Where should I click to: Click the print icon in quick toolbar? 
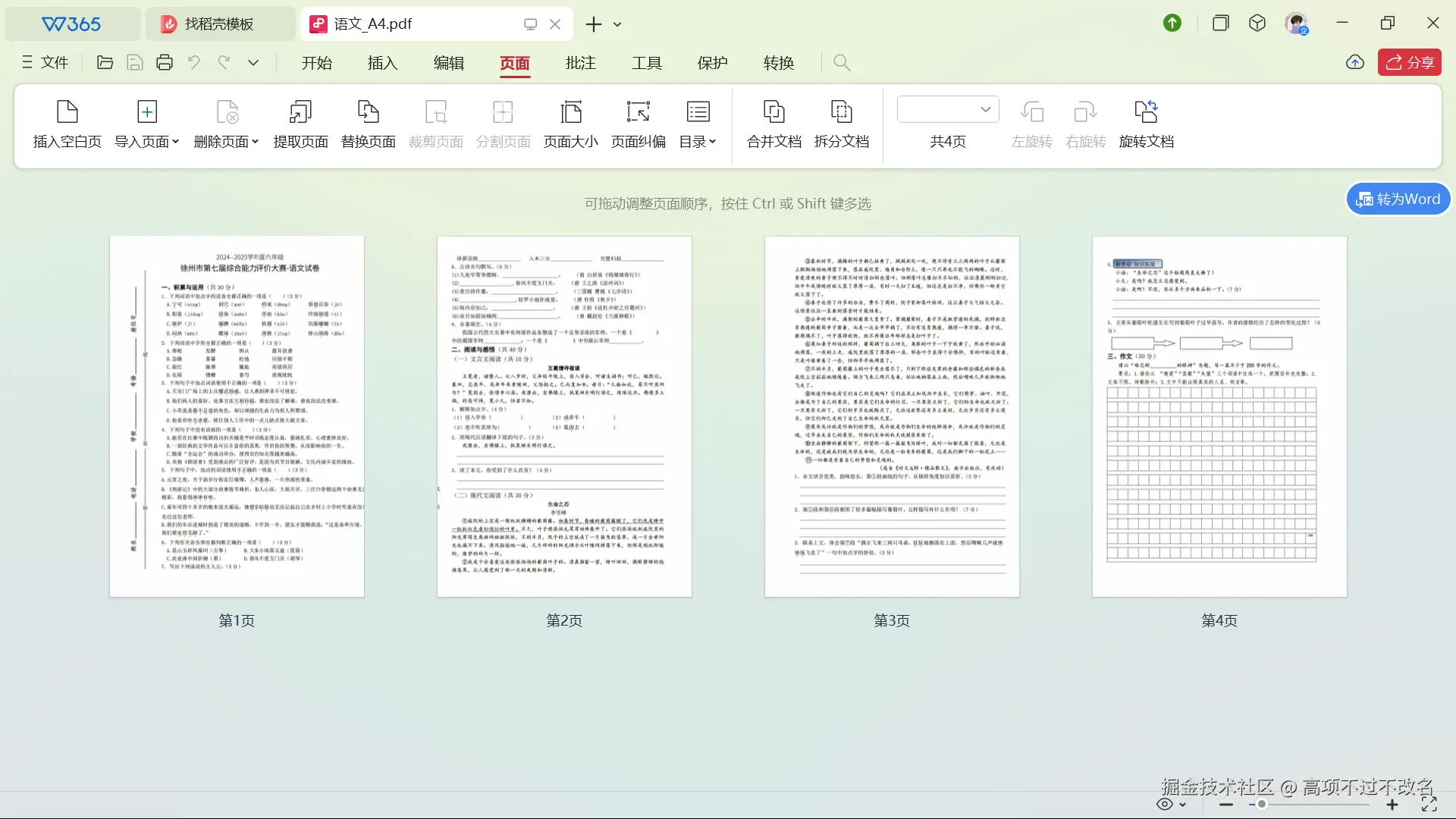coord(165,63)
